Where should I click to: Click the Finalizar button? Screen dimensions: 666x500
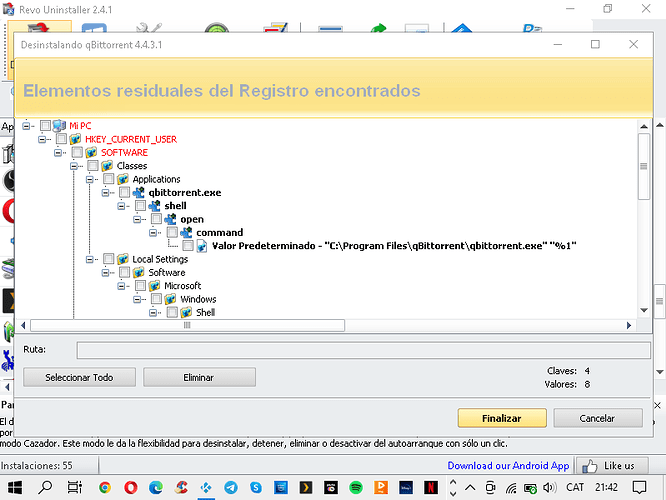[x=502, y=418]
